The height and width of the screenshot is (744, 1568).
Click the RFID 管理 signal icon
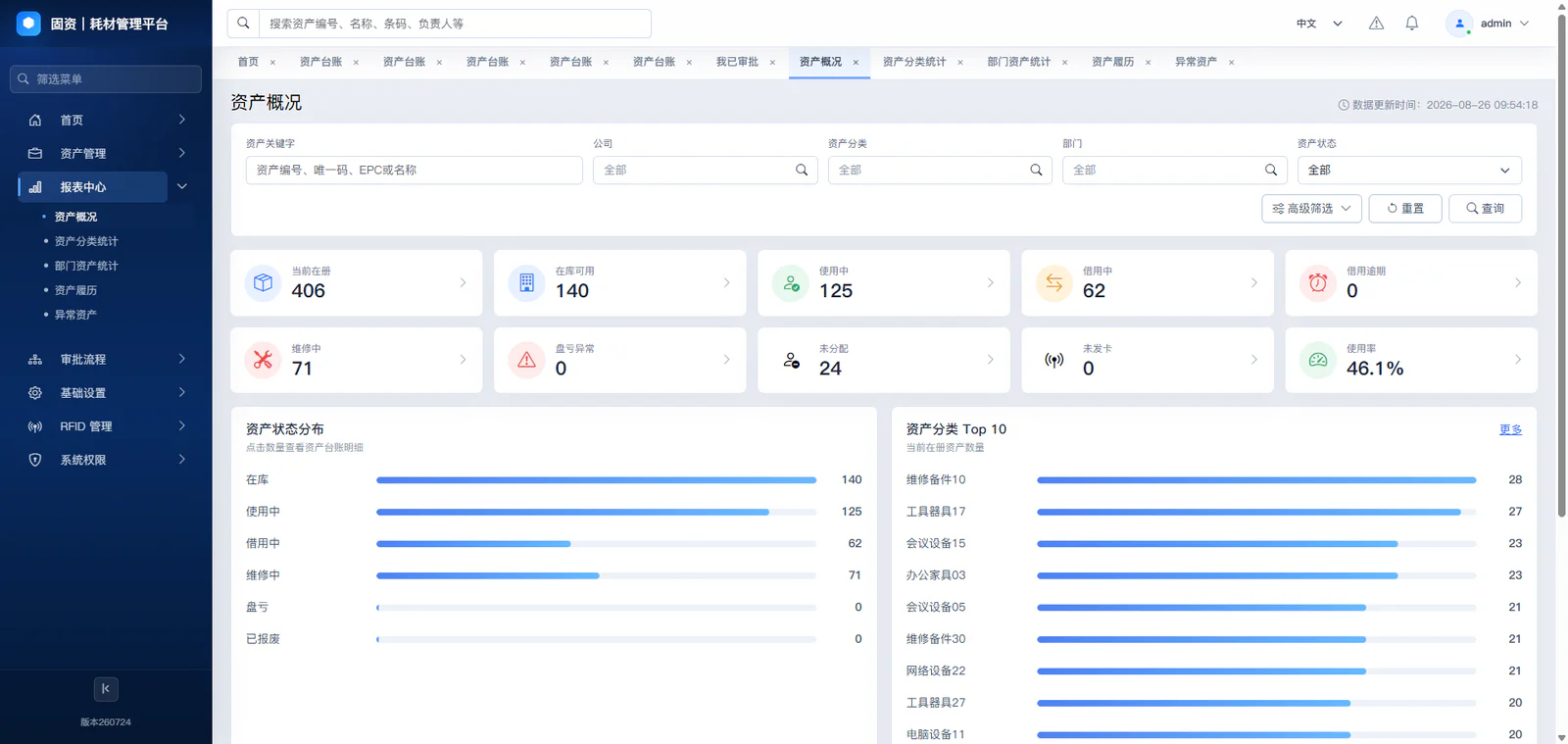click(35, 426)
